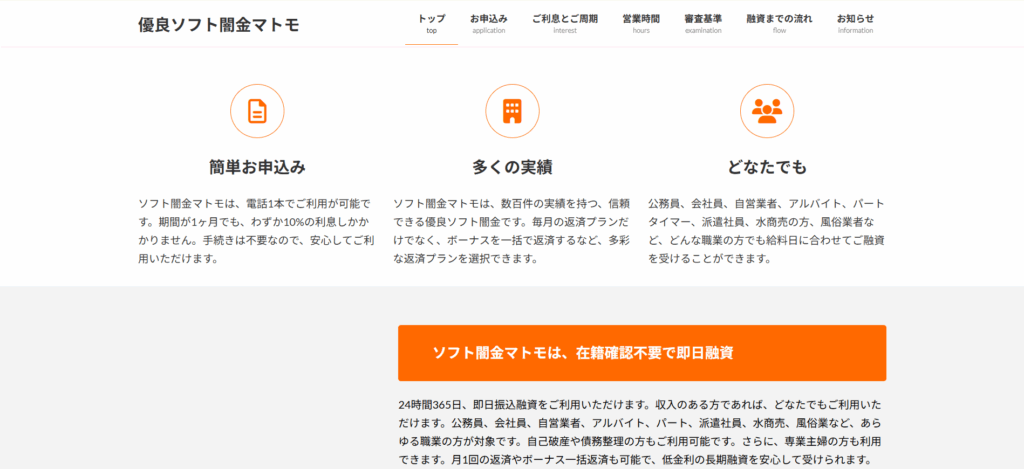
Task: Click the 多くの実績 heading
Action: click(512, 168)
